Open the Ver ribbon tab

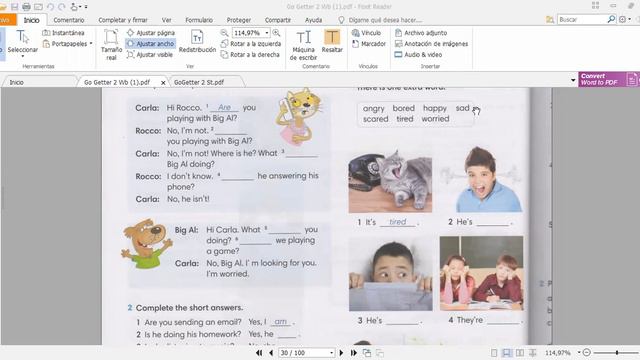pyautogui.click(x=167, y=20)
